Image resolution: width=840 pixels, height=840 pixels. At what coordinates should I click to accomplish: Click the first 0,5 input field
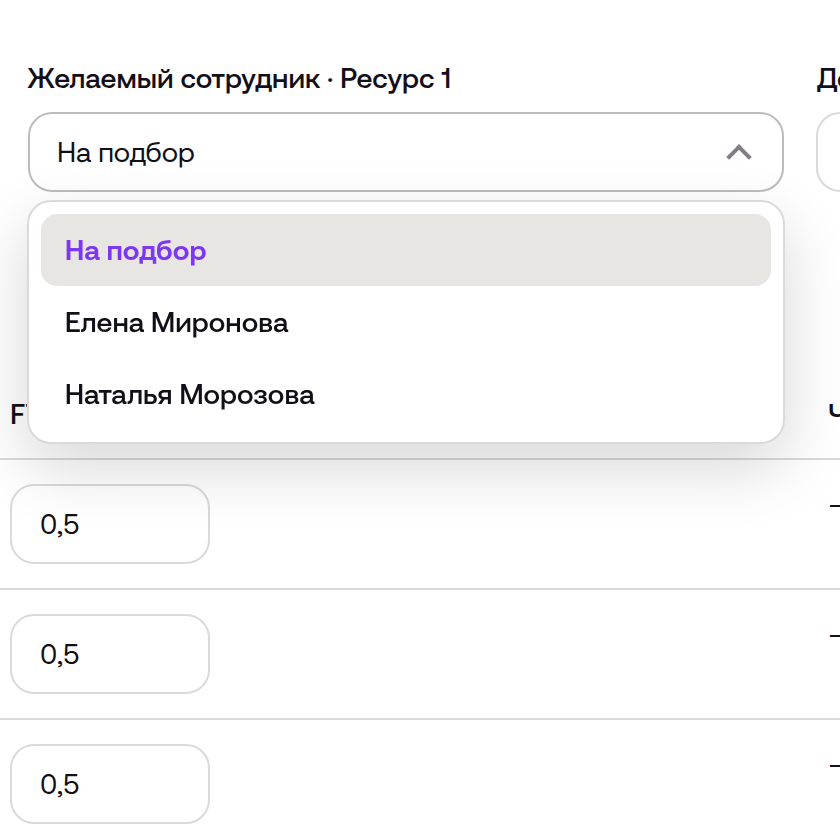(x=110, y=524)
